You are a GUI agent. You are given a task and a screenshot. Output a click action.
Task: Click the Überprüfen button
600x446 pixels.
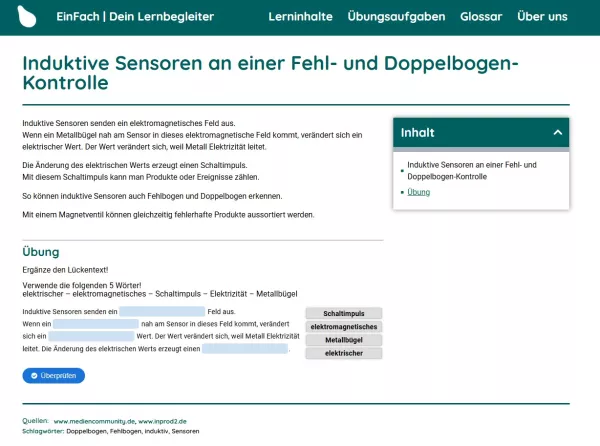click(x=54, y=376)
